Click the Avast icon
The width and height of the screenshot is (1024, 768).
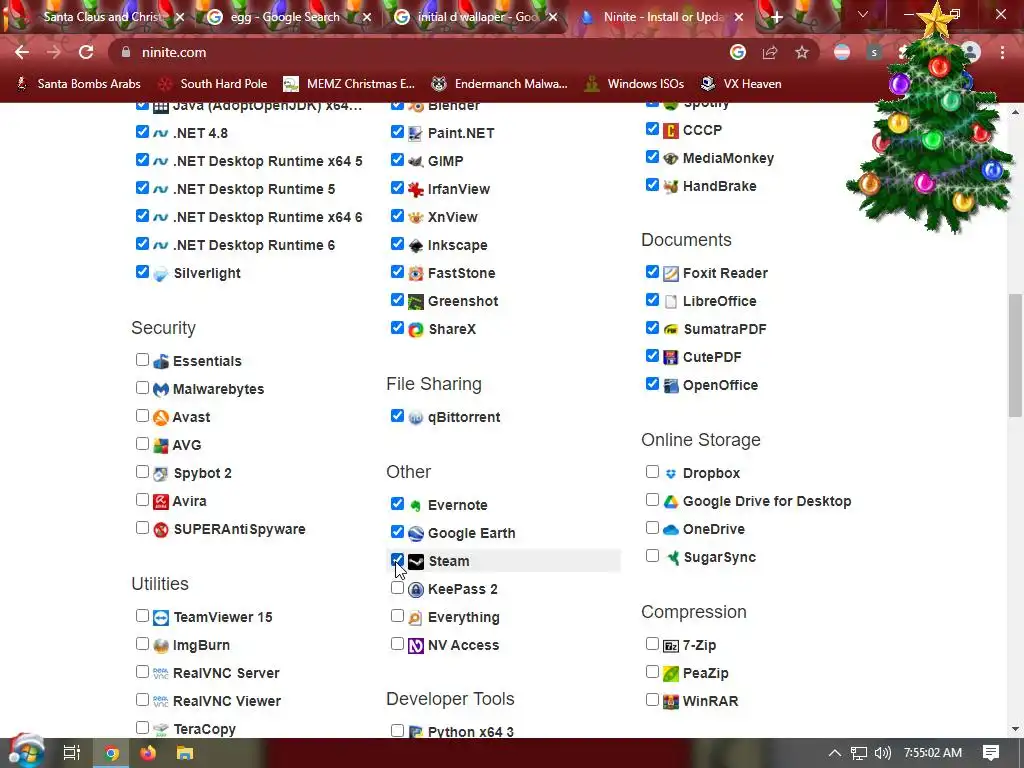[x=161, y=417]
